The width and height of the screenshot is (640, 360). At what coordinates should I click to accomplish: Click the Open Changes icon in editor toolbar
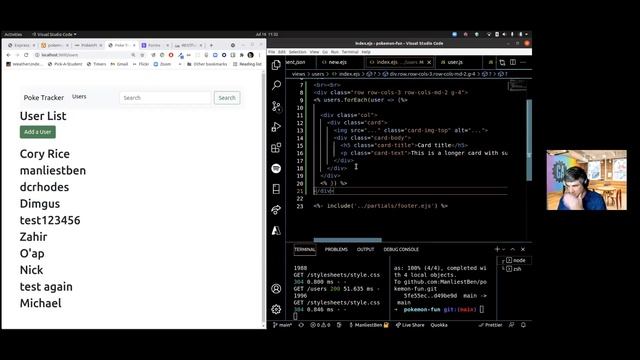pos(502,62)
